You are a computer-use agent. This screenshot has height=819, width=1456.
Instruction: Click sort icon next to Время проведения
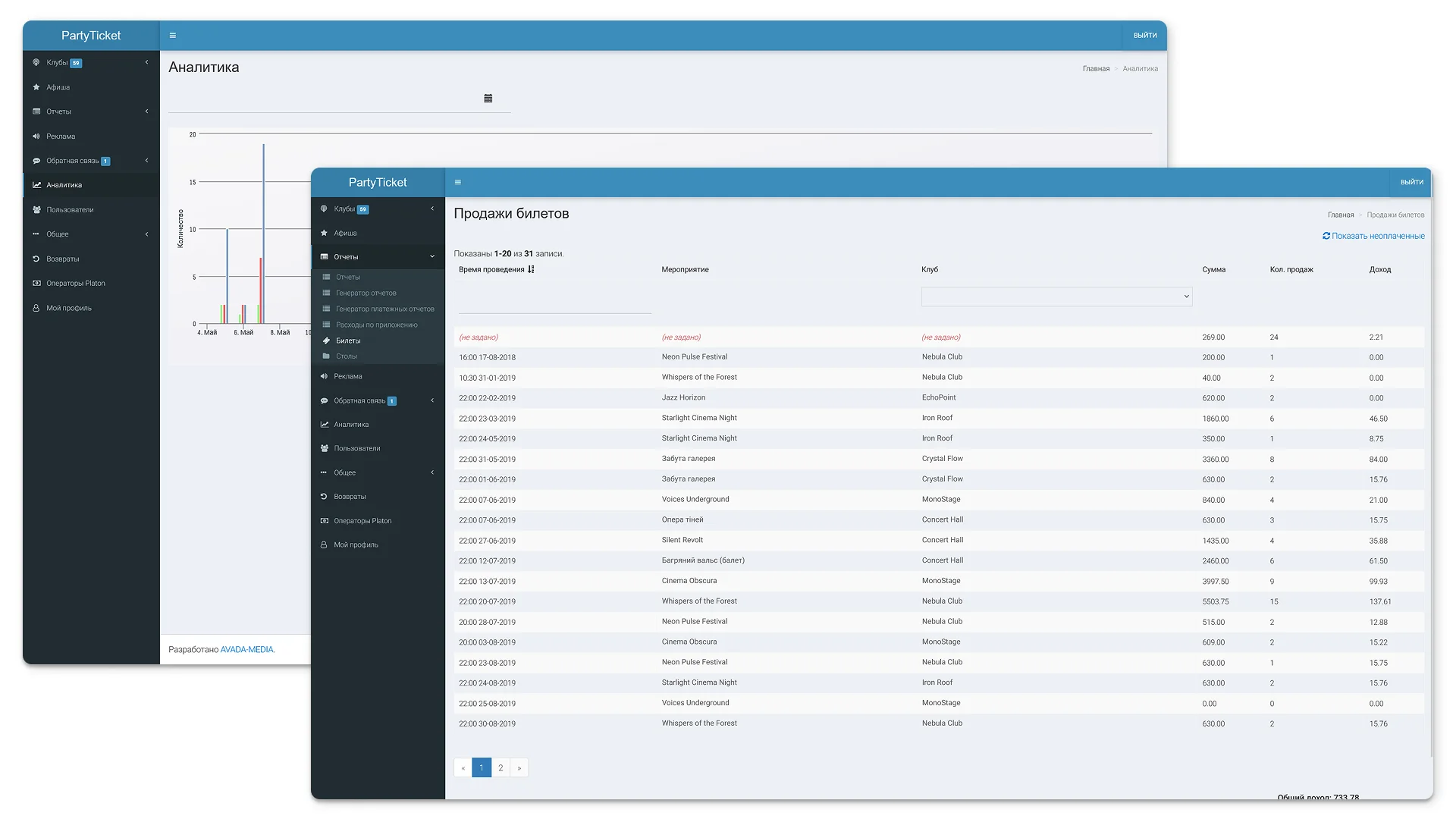click(531, 269)
